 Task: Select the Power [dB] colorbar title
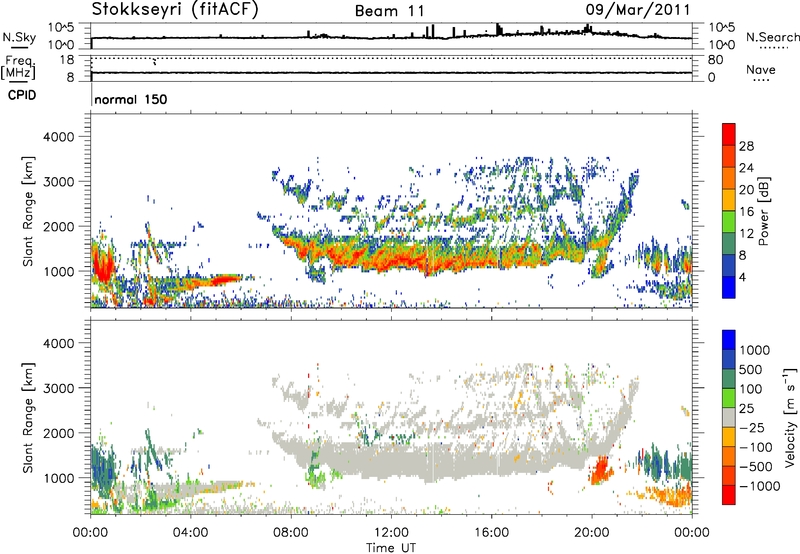[764, 211]
